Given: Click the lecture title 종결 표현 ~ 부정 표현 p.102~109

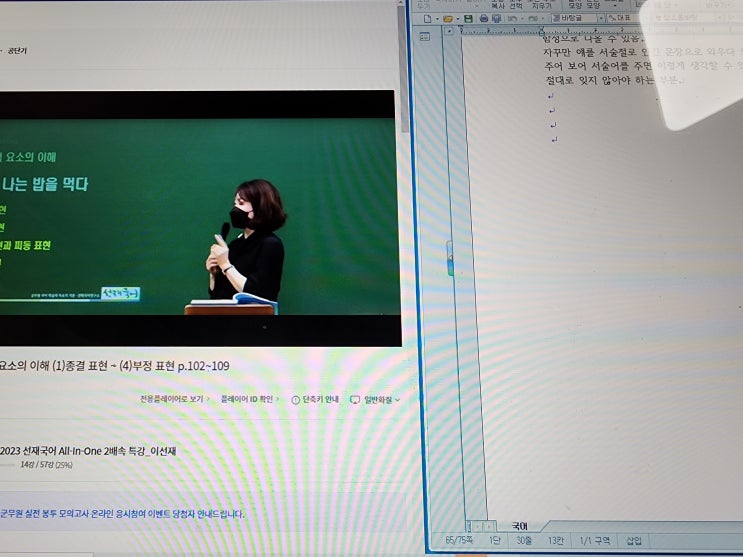Looking at the screenshot, I should point(115,365).
